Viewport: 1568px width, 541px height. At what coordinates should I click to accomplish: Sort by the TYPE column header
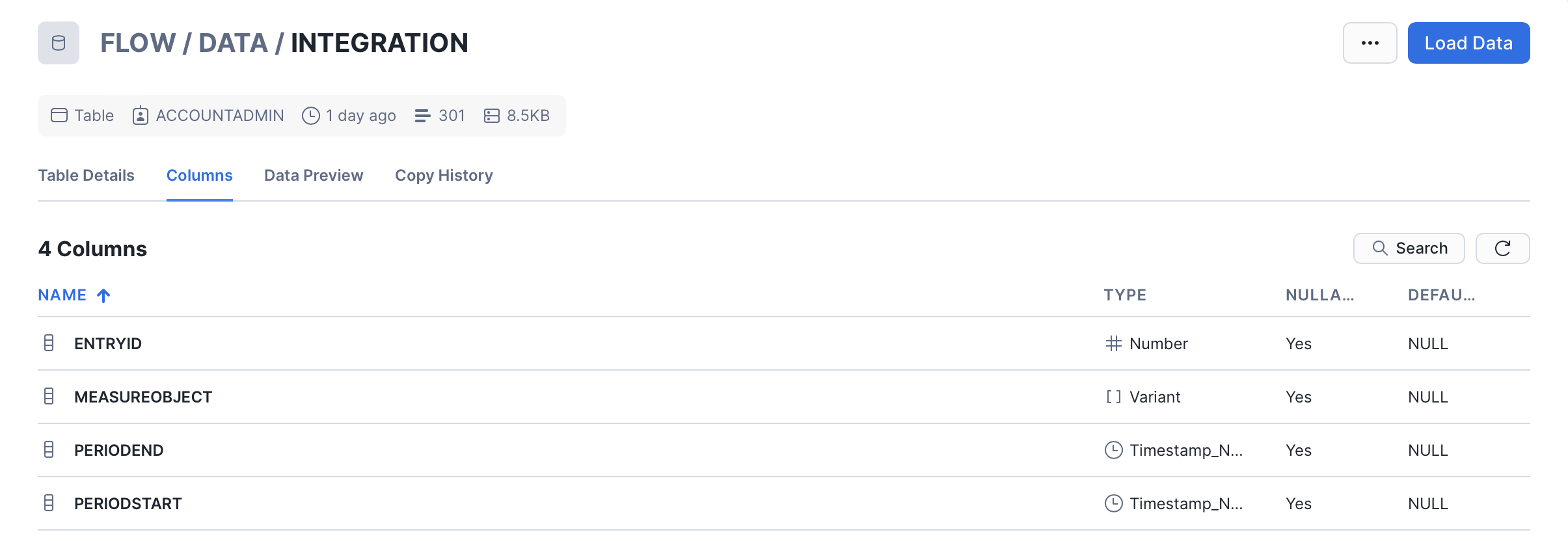1125,295
